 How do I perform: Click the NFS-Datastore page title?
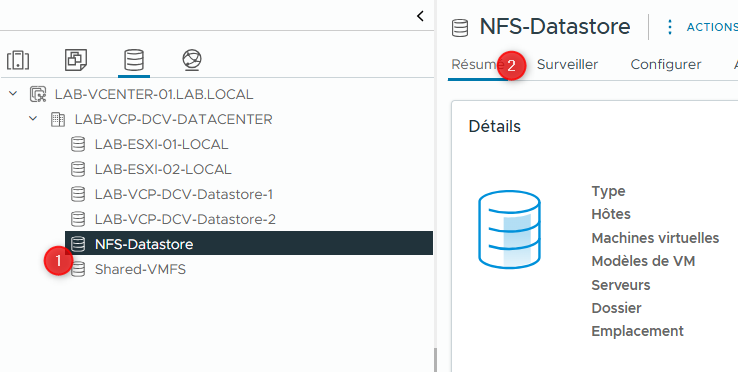point(555,26)
